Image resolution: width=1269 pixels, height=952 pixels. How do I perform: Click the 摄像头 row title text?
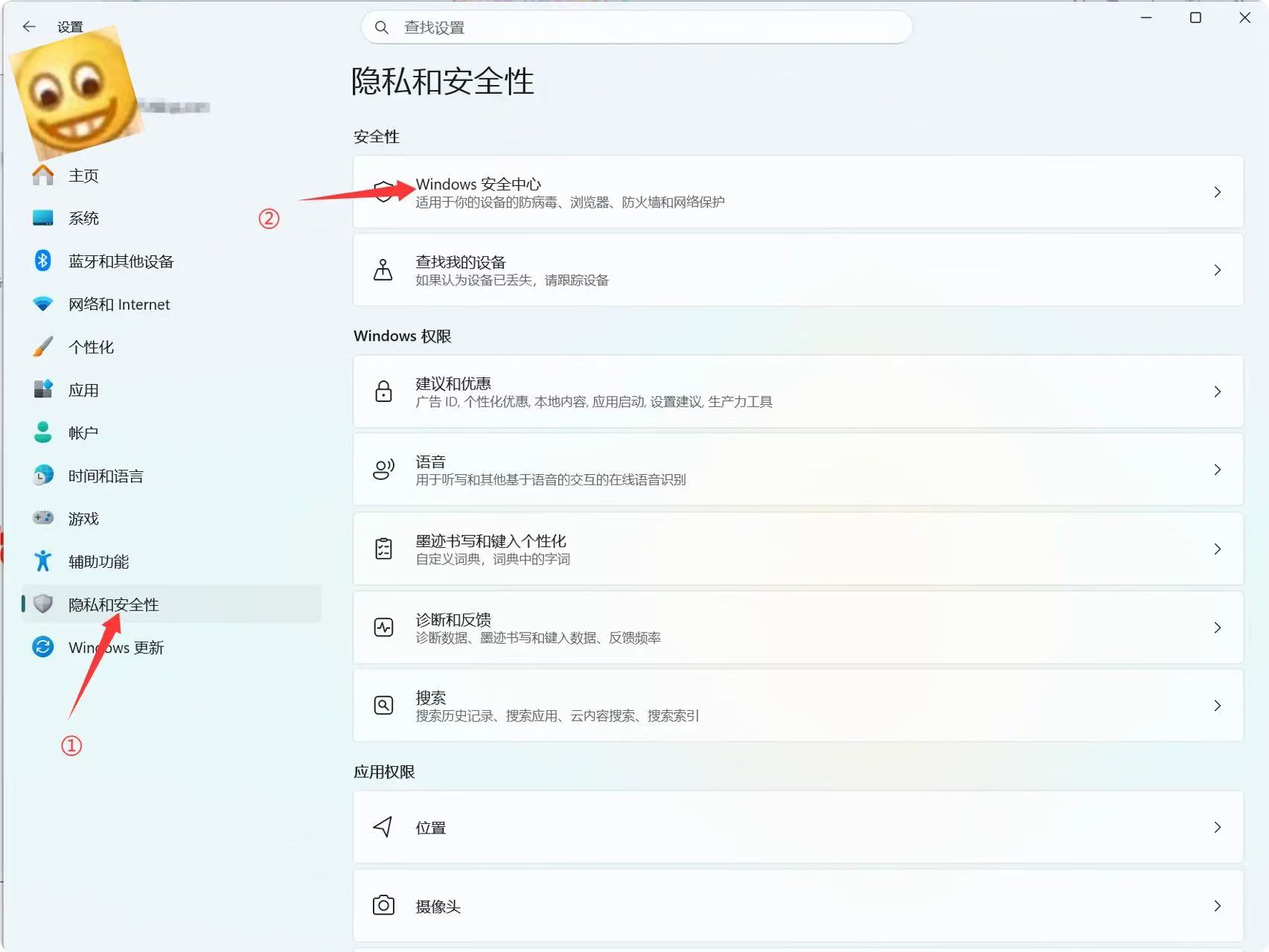[438, 907]
